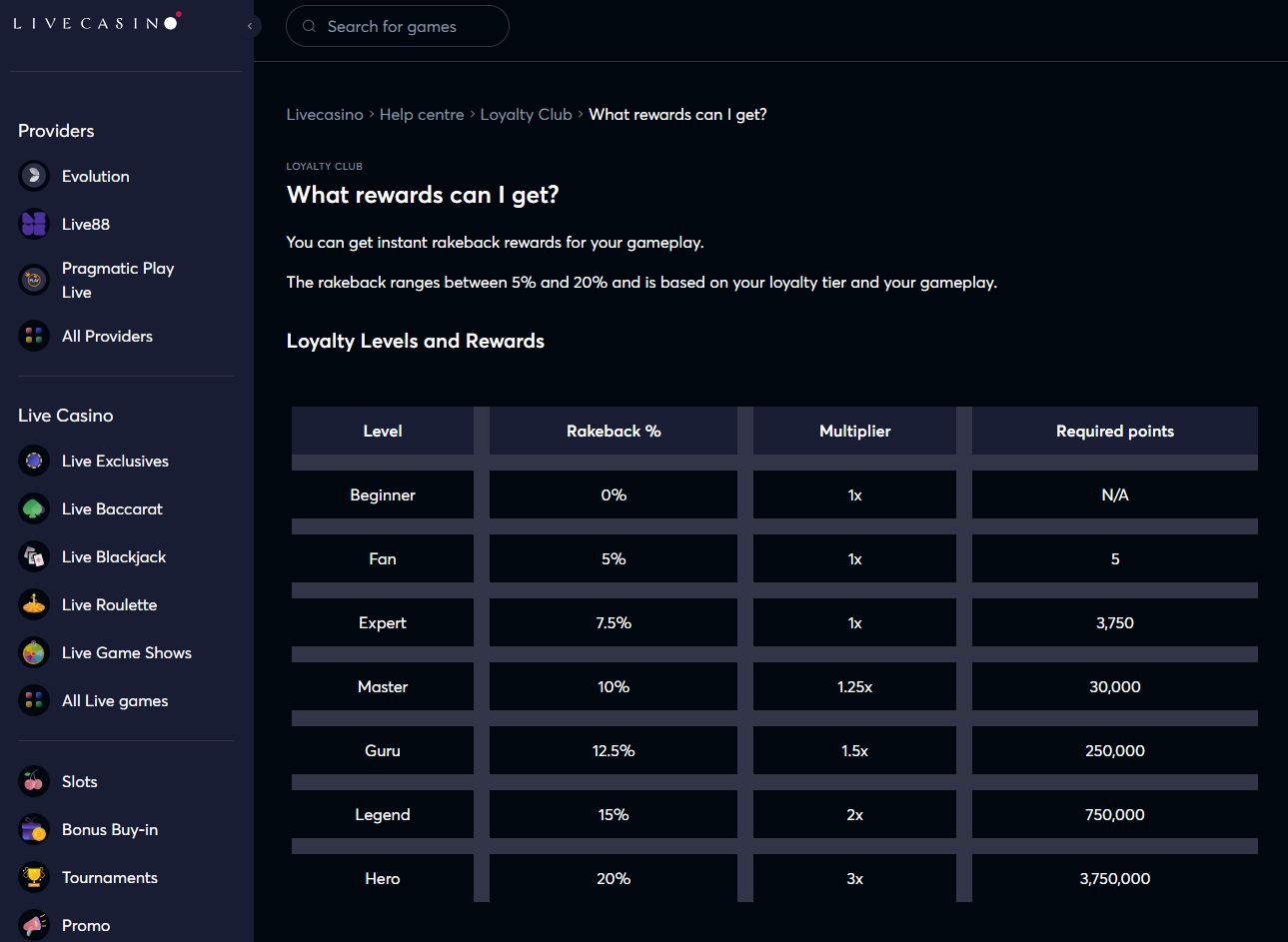Open the Live Exclusives chip icon

pos(34,462)
